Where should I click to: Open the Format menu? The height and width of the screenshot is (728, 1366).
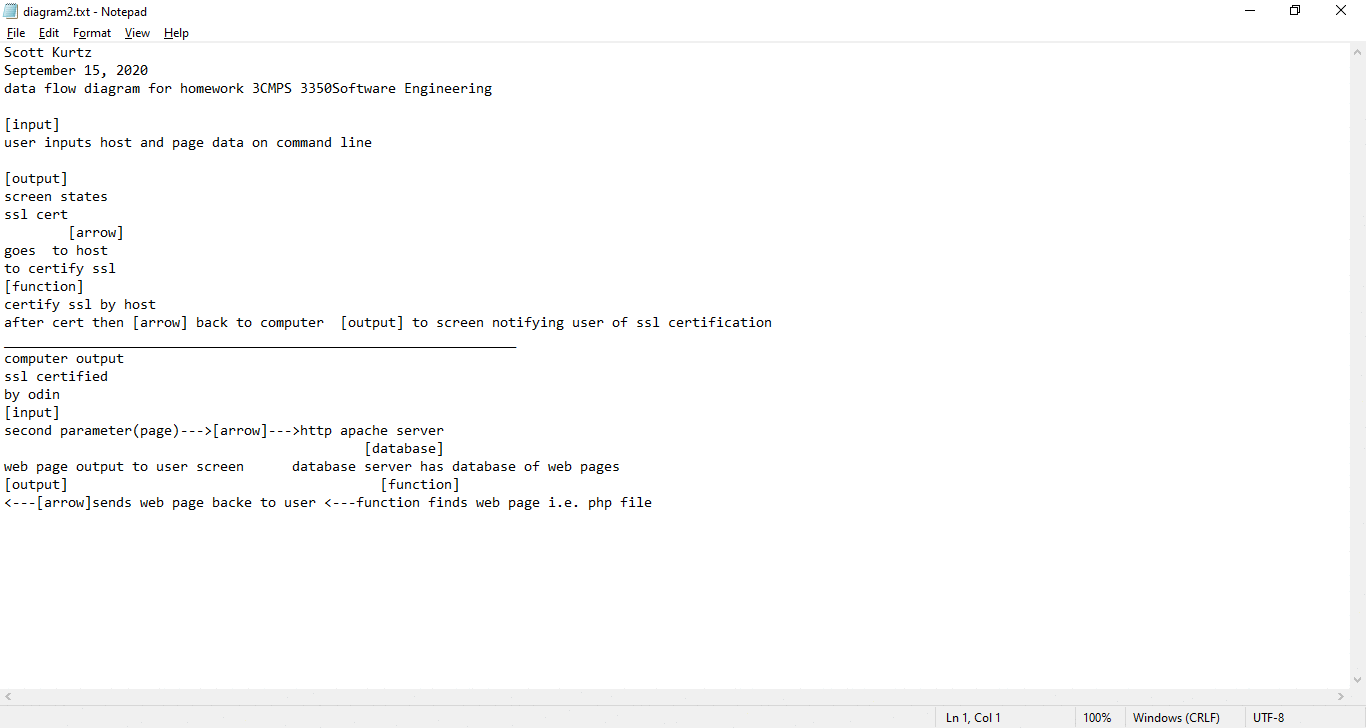[x=92, y=33]
